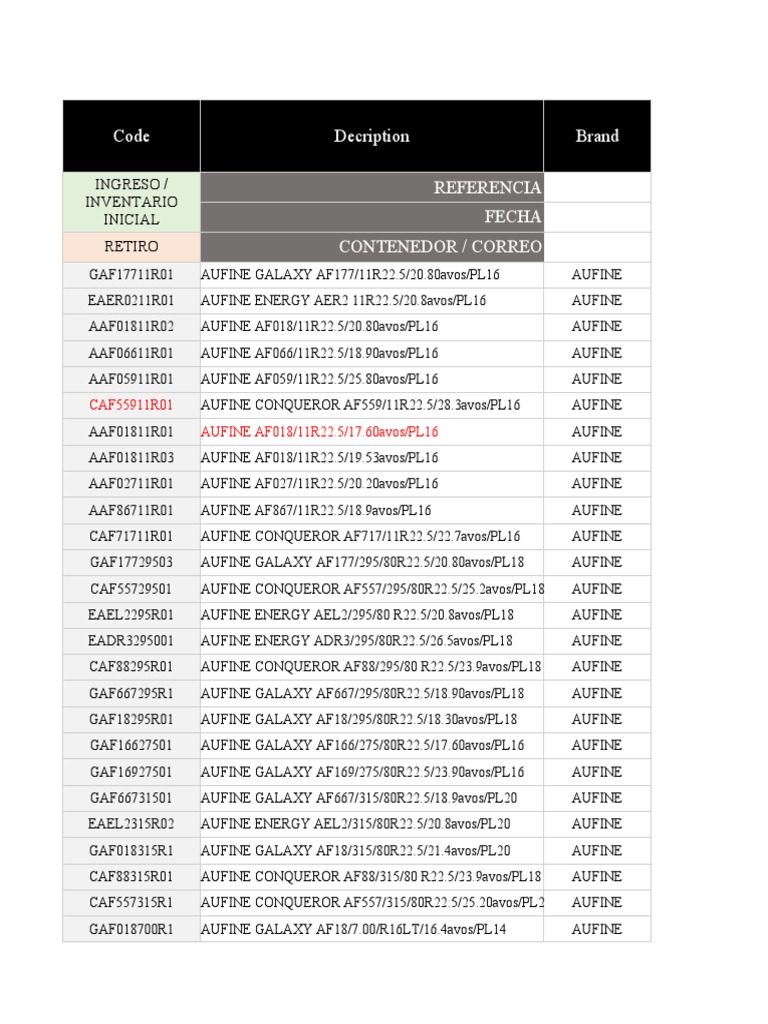Select the REFERENCIA header cell
The width and height of the screenshot is (768, 1024).
372,187
